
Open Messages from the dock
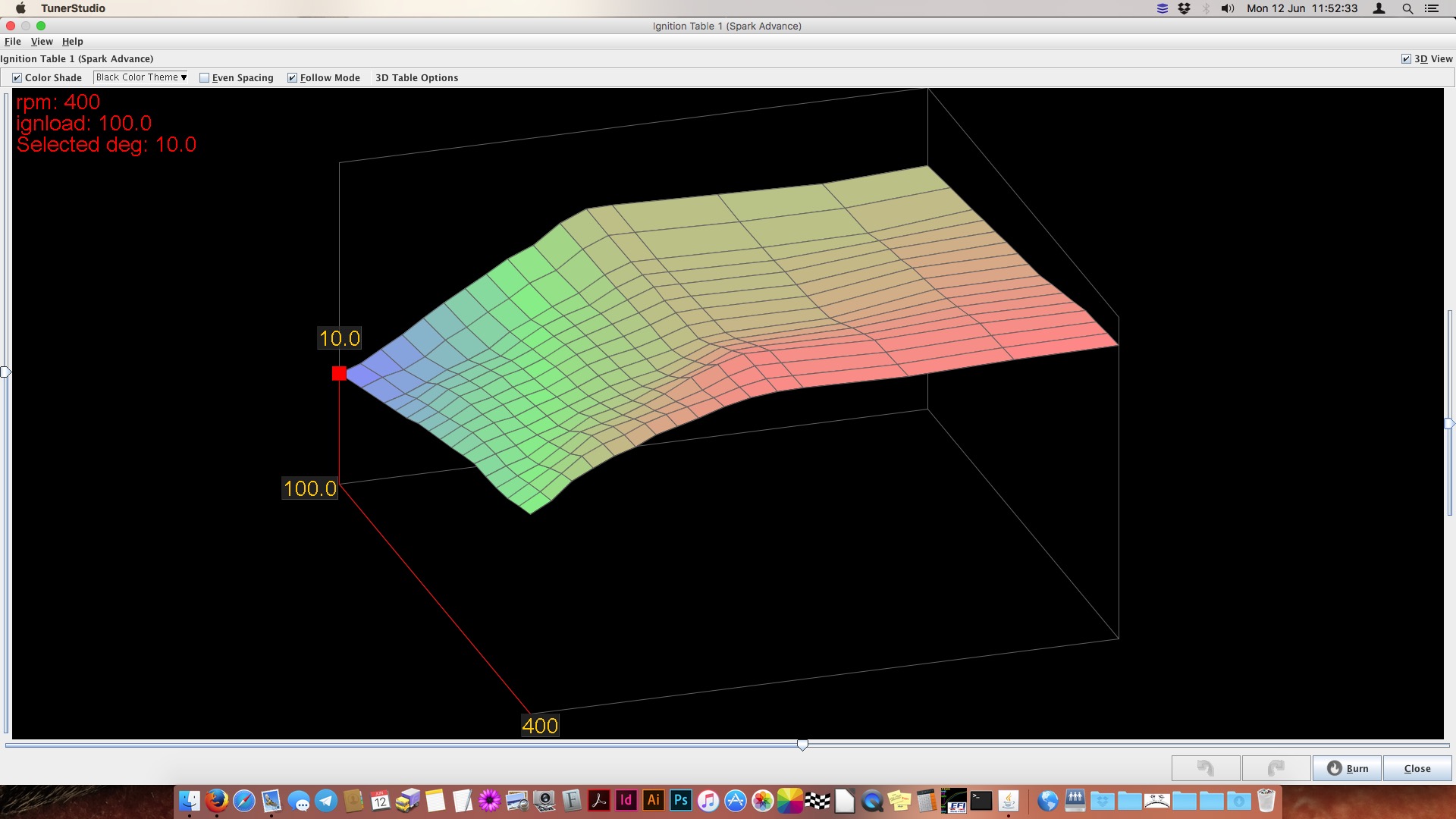(299, 801)
